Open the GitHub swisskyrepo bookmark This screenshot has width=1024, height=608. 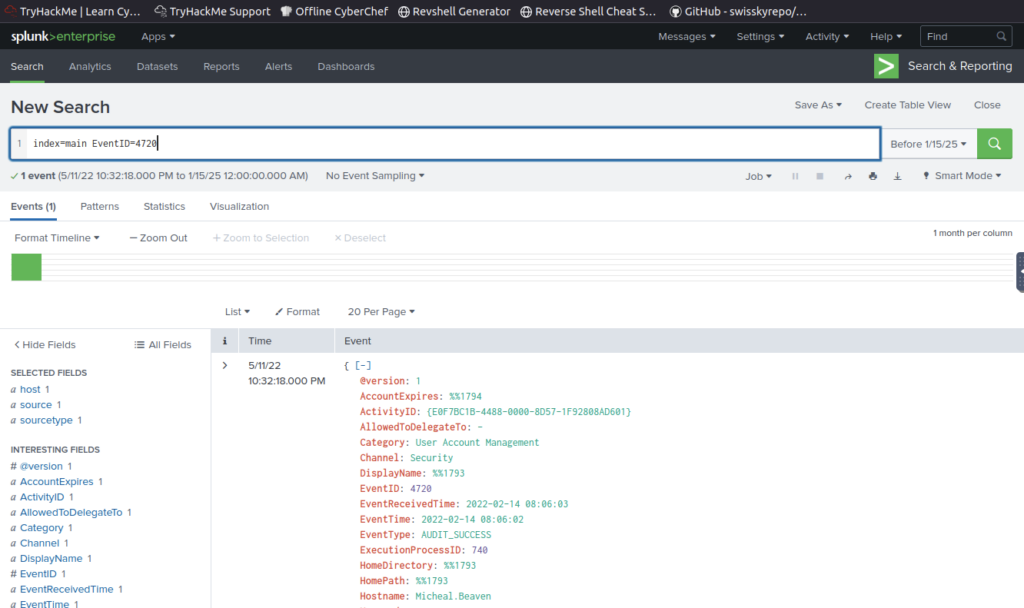pyautogui.click(x=738, y=11)
